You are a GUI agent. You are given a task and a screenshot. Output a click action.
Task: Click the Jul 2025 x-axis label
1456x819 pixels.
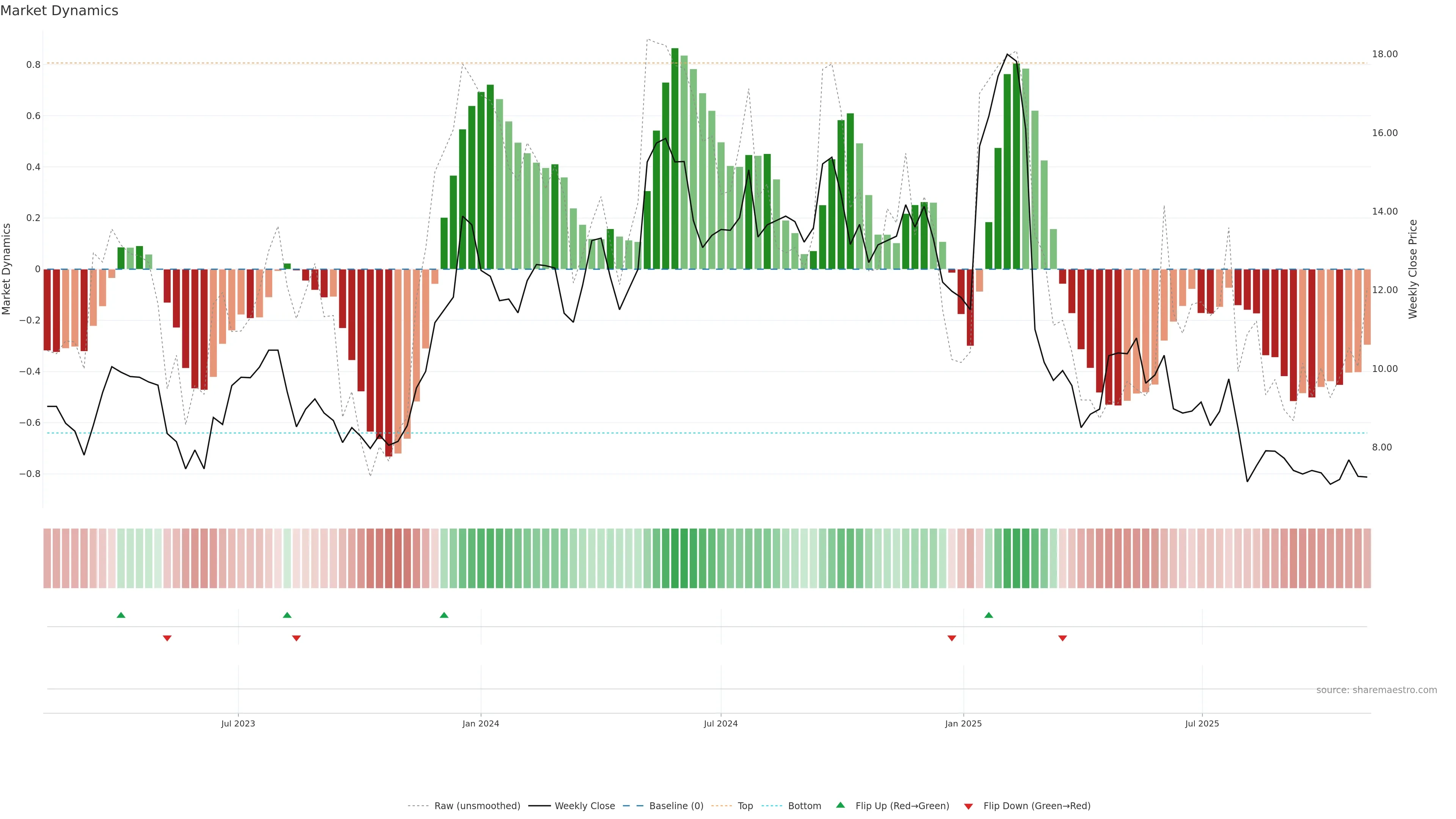tap(1202, 723)
